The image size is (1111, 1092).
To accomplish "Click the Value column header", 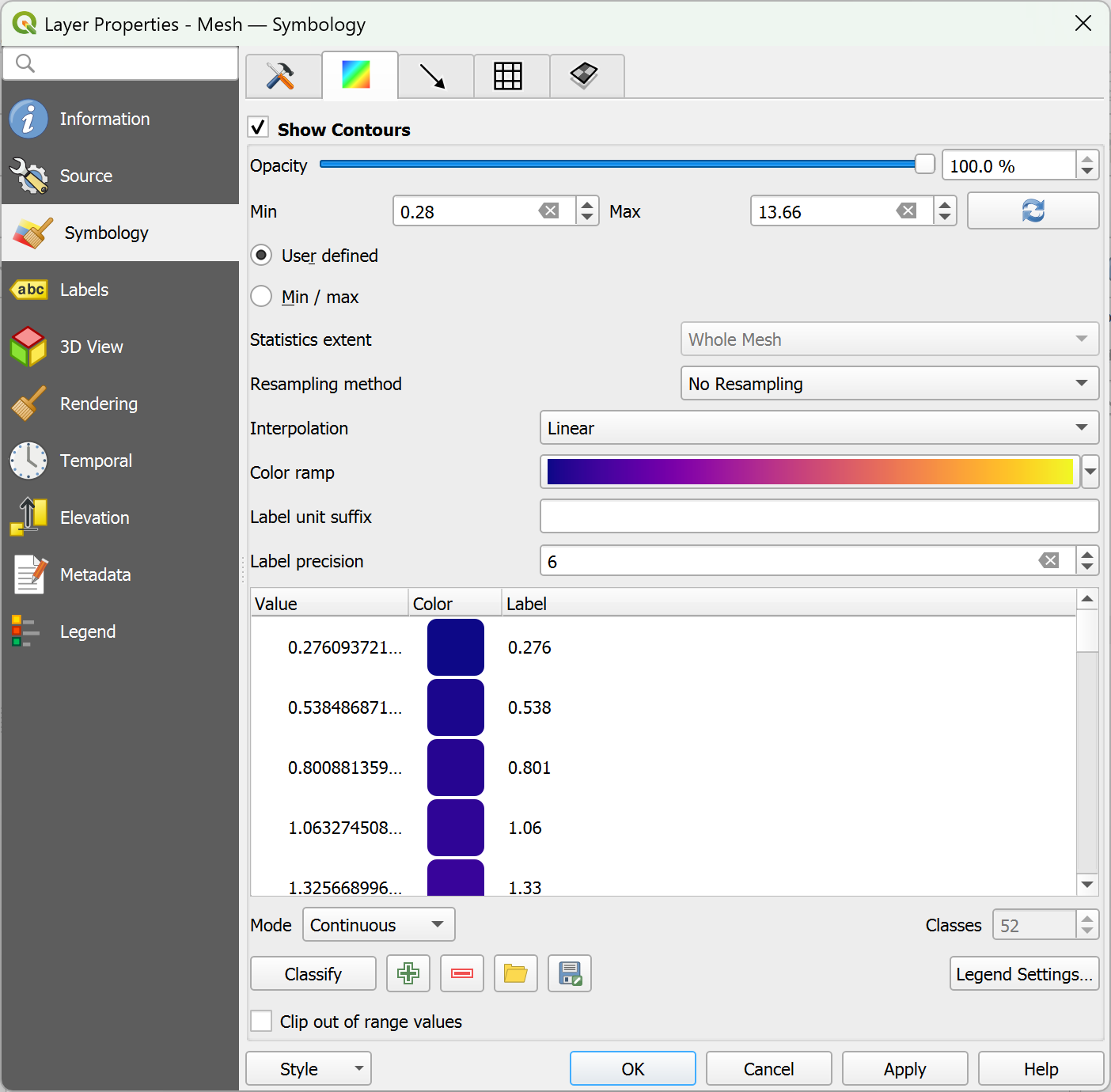I will pyautogui.click(x=329, y=603).
